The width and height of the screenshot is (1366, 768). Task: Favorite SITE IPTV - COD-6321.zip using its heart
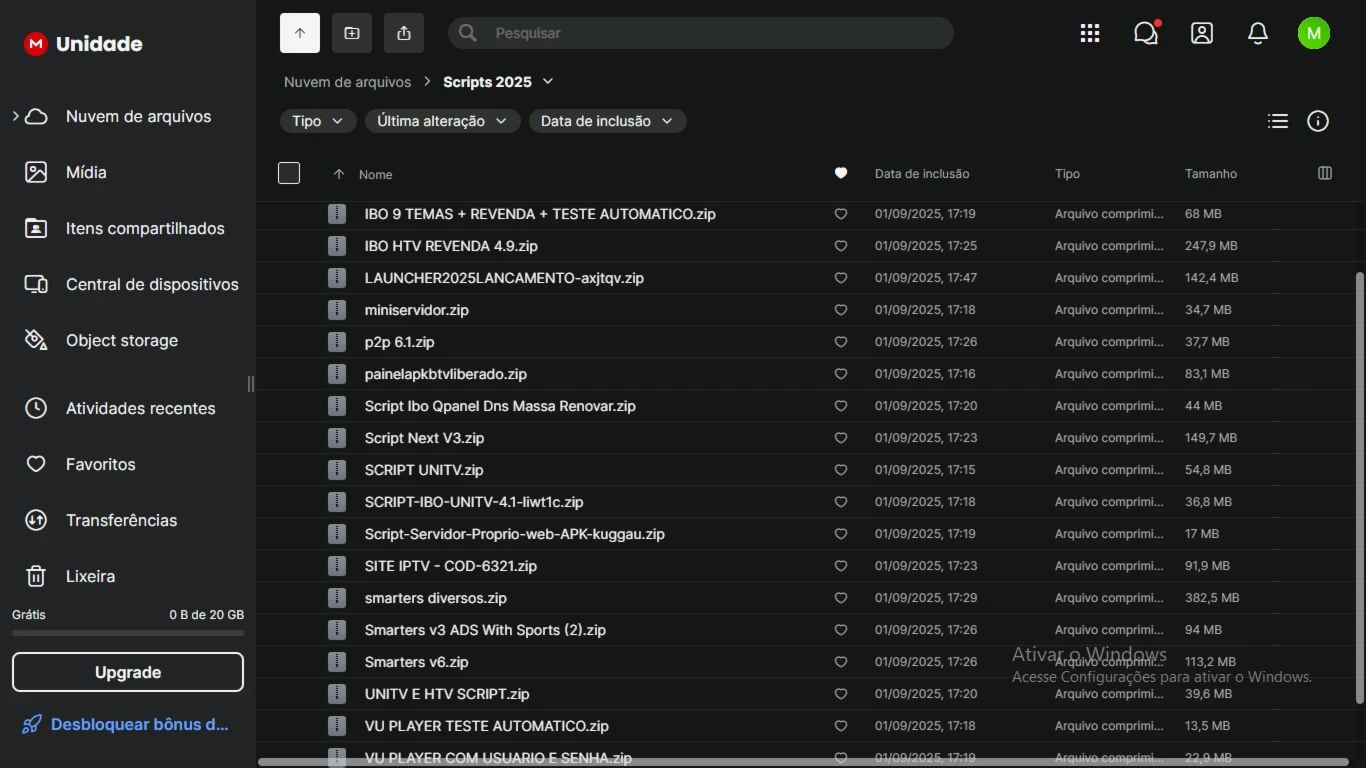tap(841, 566)
